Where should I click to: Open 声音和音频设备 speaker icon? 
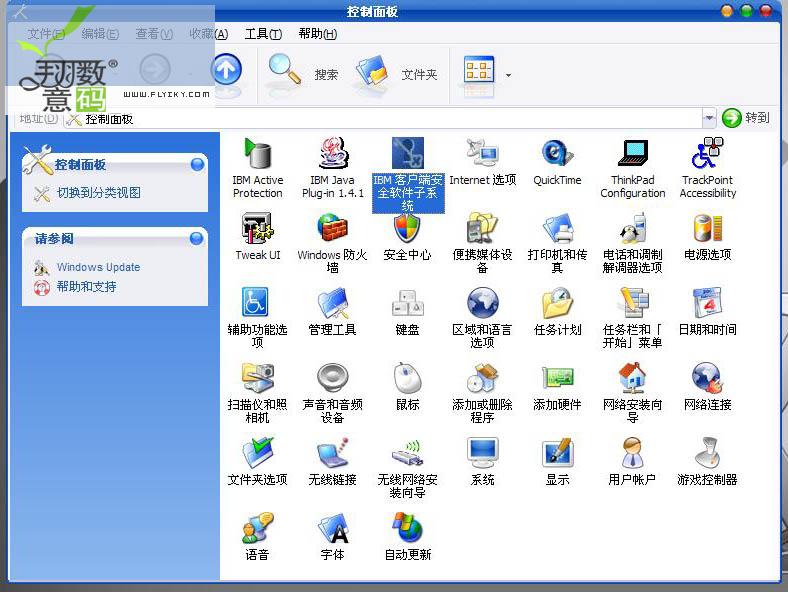(x=333, y=378)
